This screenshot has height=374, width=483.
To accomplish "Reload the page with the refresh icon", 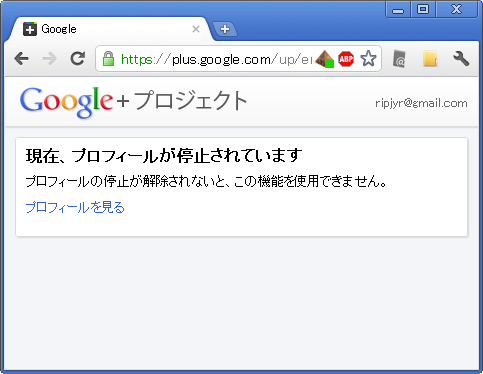I will pos(78,59).
